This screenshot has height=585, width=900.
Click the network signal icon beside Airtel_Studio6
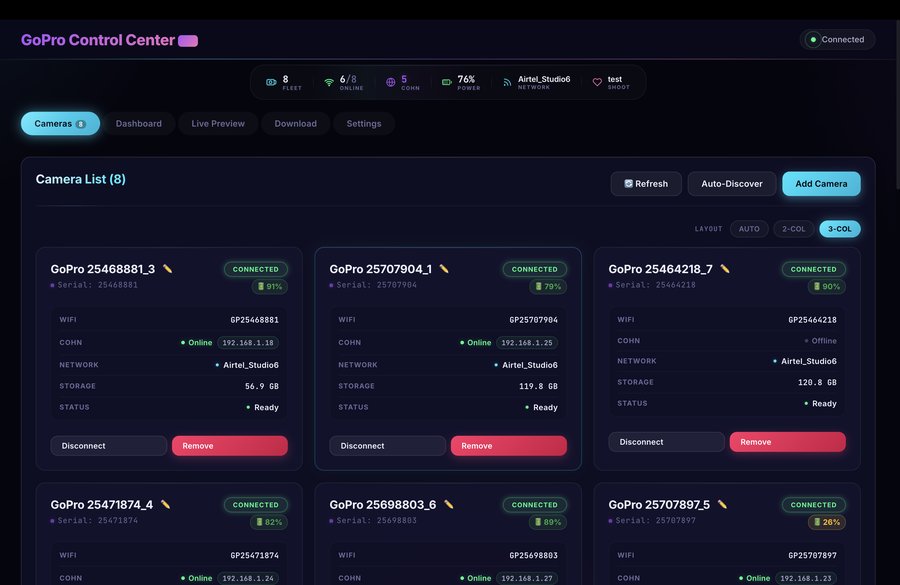coord(507,83)
